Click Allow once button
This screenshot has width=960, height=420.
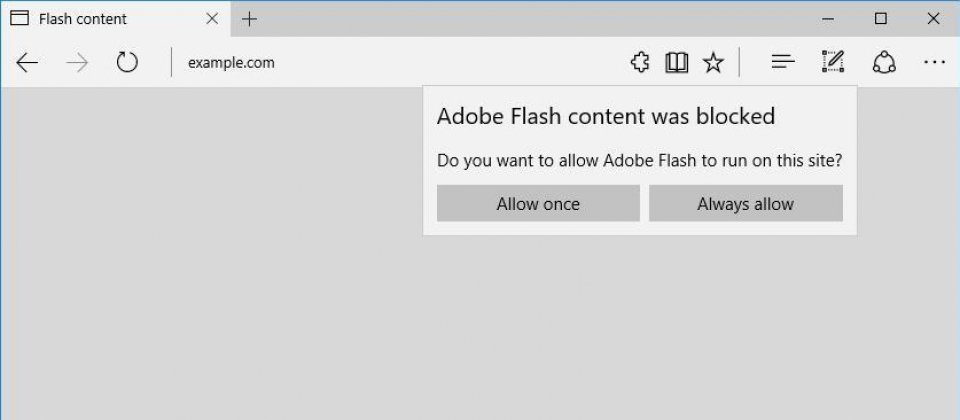(538, 203)
